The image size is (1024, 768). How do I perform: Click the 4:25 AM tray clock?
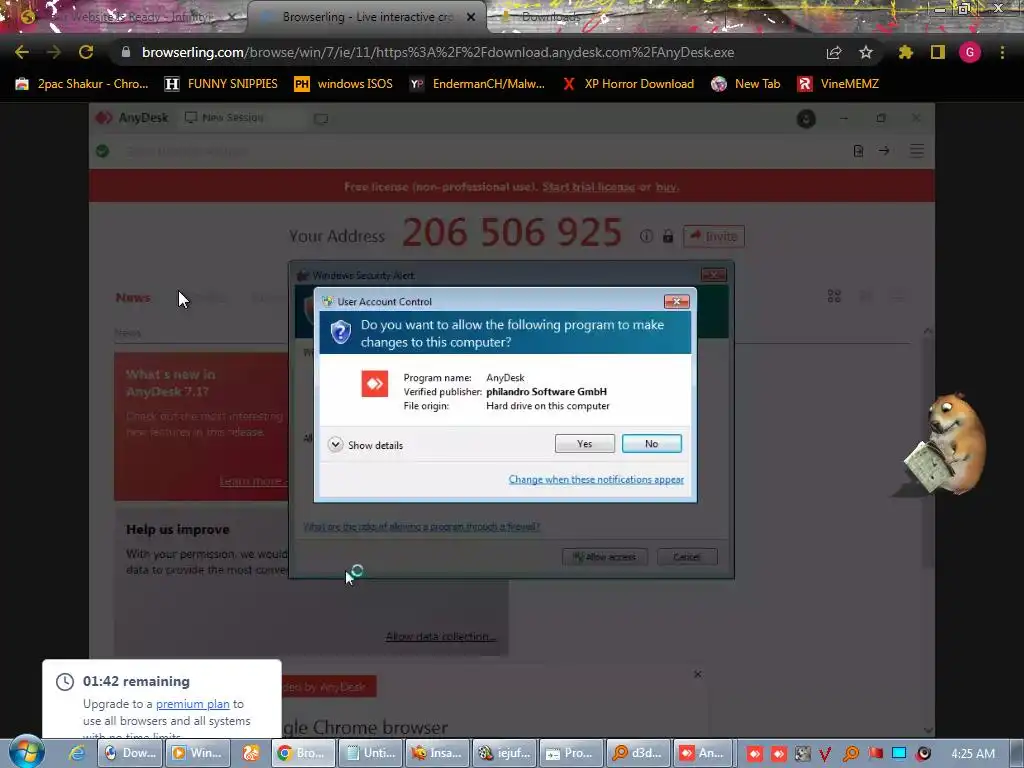point(973,754)
